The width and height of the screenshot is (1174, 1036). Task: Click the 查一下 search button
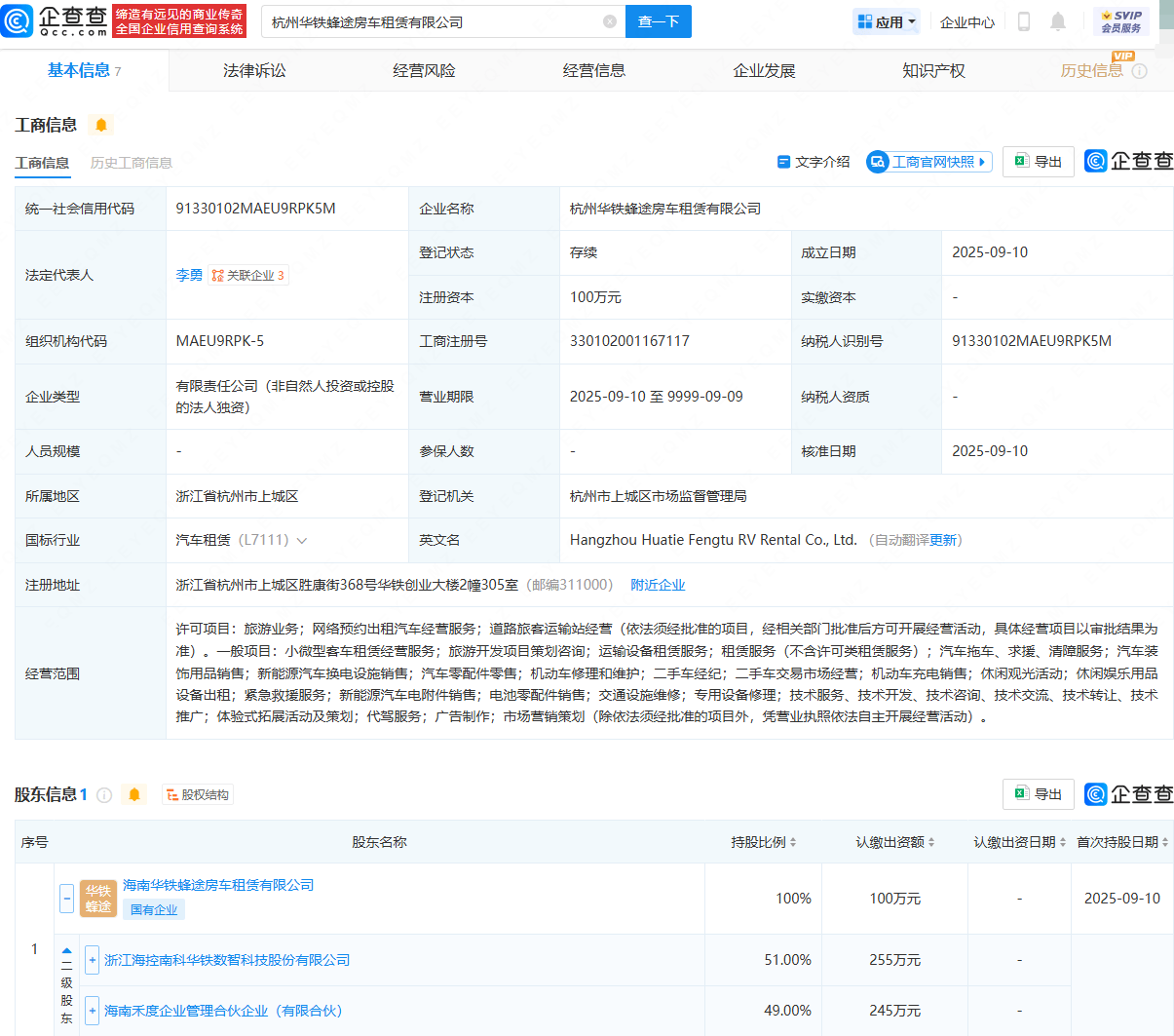click(x=659, y=21)
